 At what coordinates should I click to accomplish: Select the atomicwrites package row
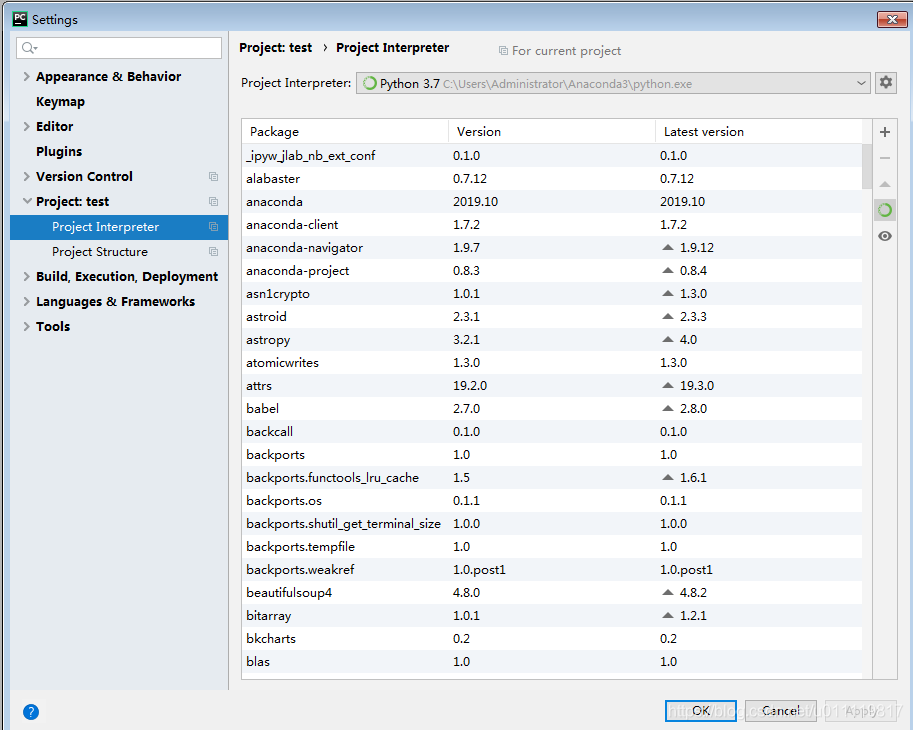coord(552,363)
